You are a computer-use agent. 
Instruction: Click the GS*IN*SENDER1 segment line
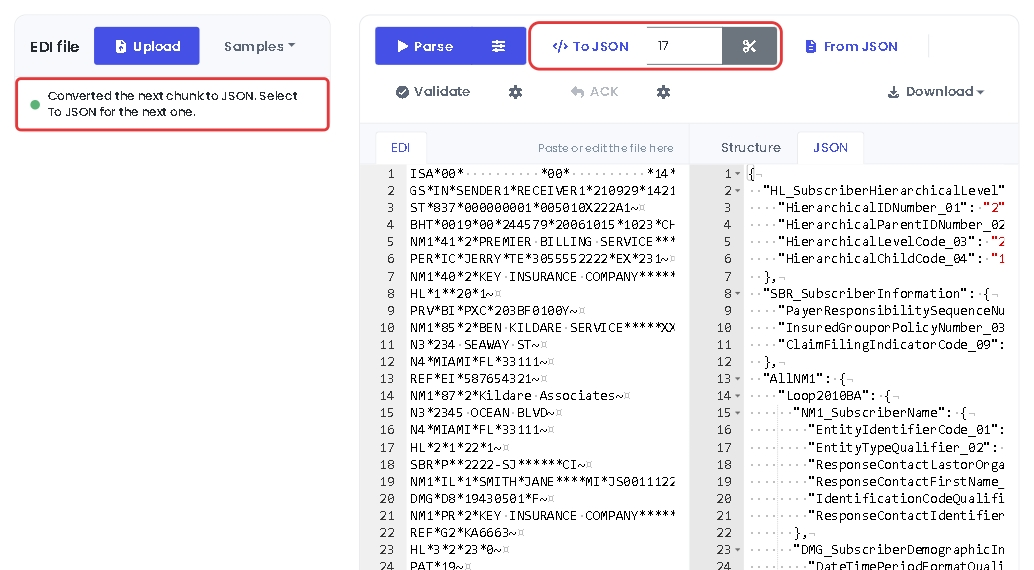pos(542,191)
